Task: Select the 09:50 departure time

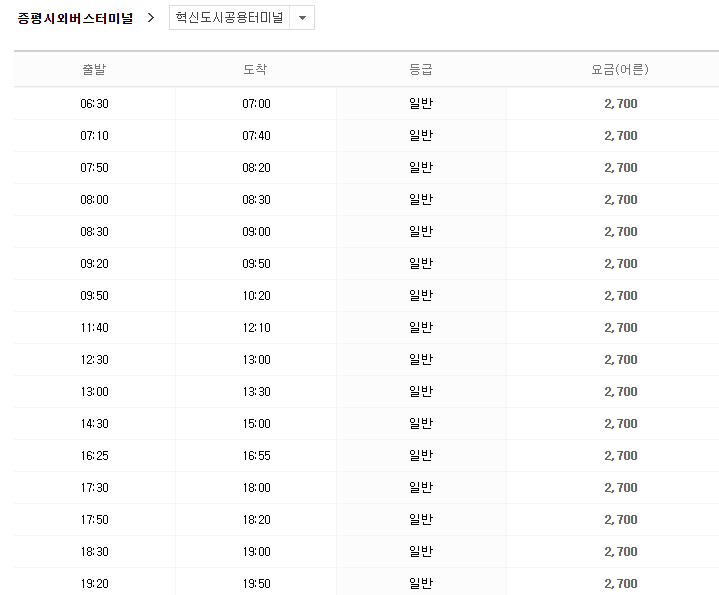Action: 94,296
